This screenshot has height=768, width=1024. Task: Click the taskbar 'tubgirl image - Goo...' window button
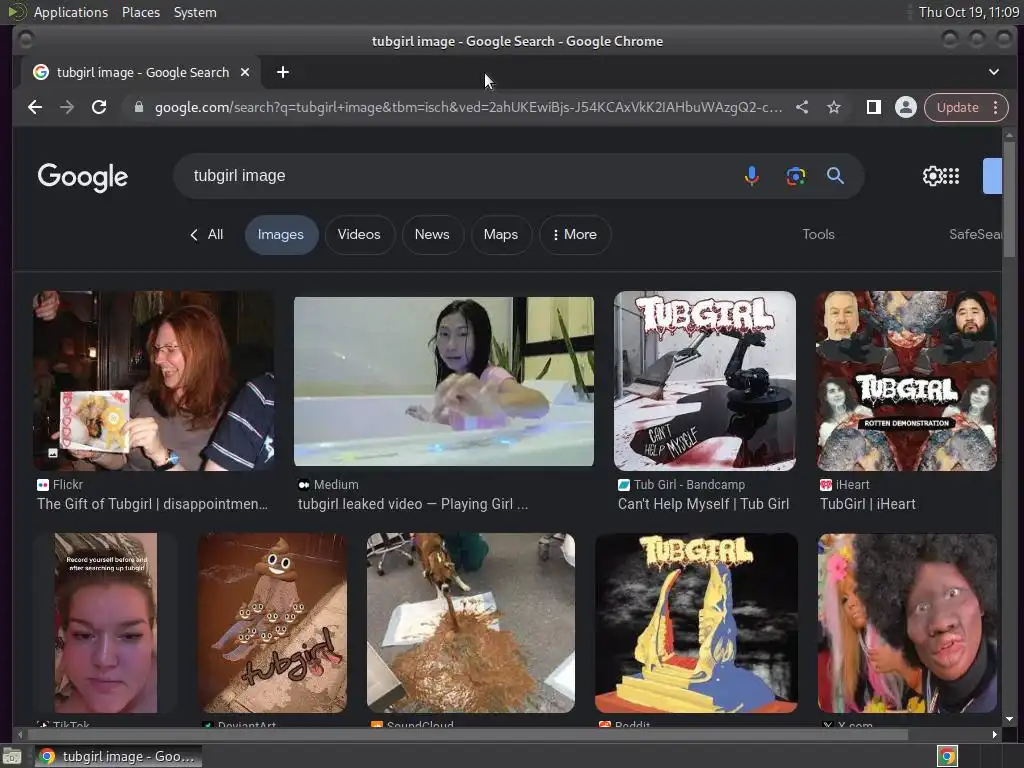click(x=118, y=756)
